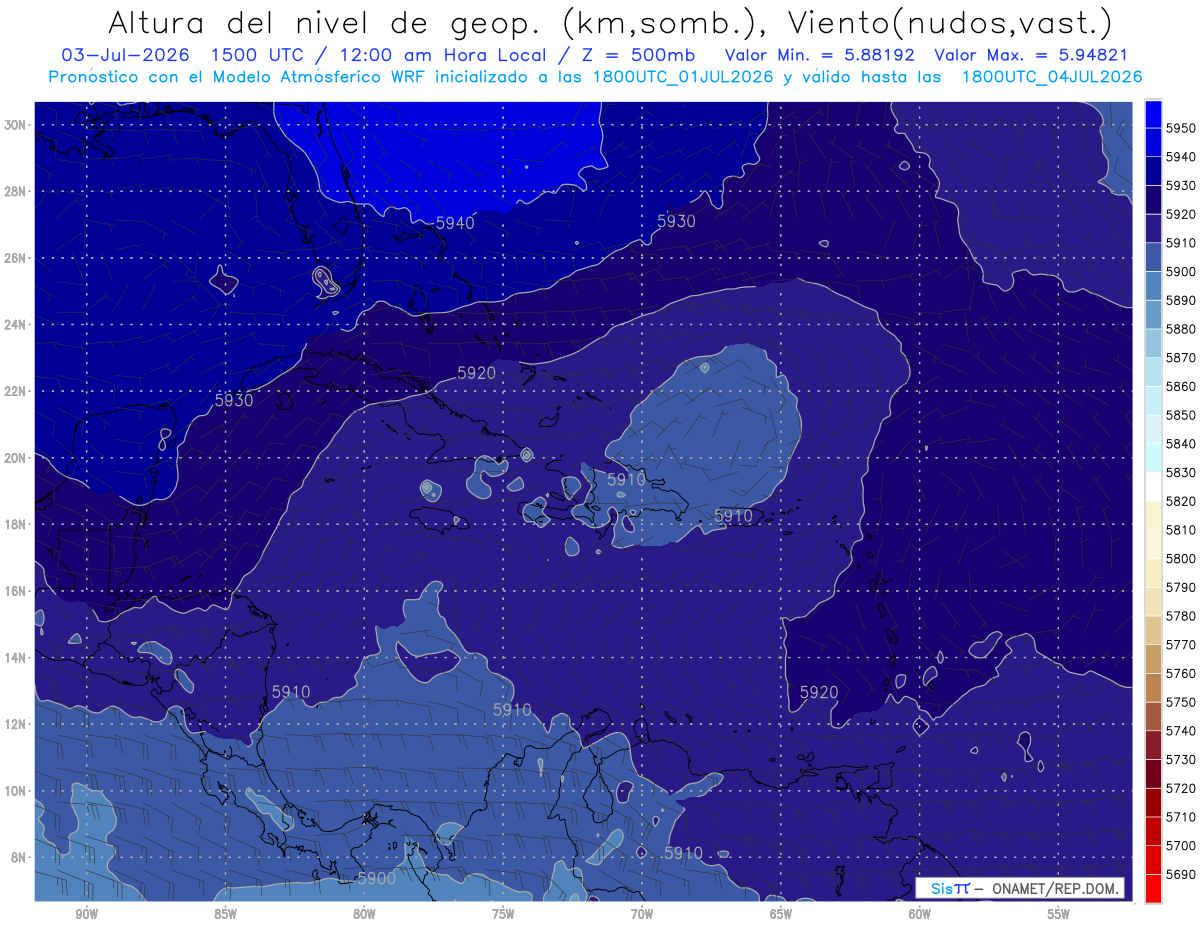Viewport: 1200px width, 927px height.
Task: Click the 5900 contour label near Panama
Action: pyautogui.click(x=376, y=878)
